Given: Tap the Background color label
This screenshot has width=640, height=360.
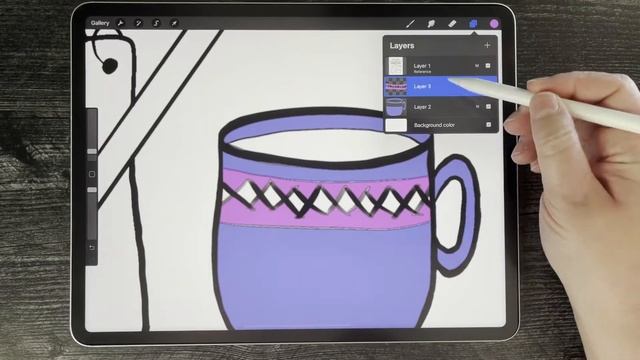Looking at the screenshot, I should [434, 125].
